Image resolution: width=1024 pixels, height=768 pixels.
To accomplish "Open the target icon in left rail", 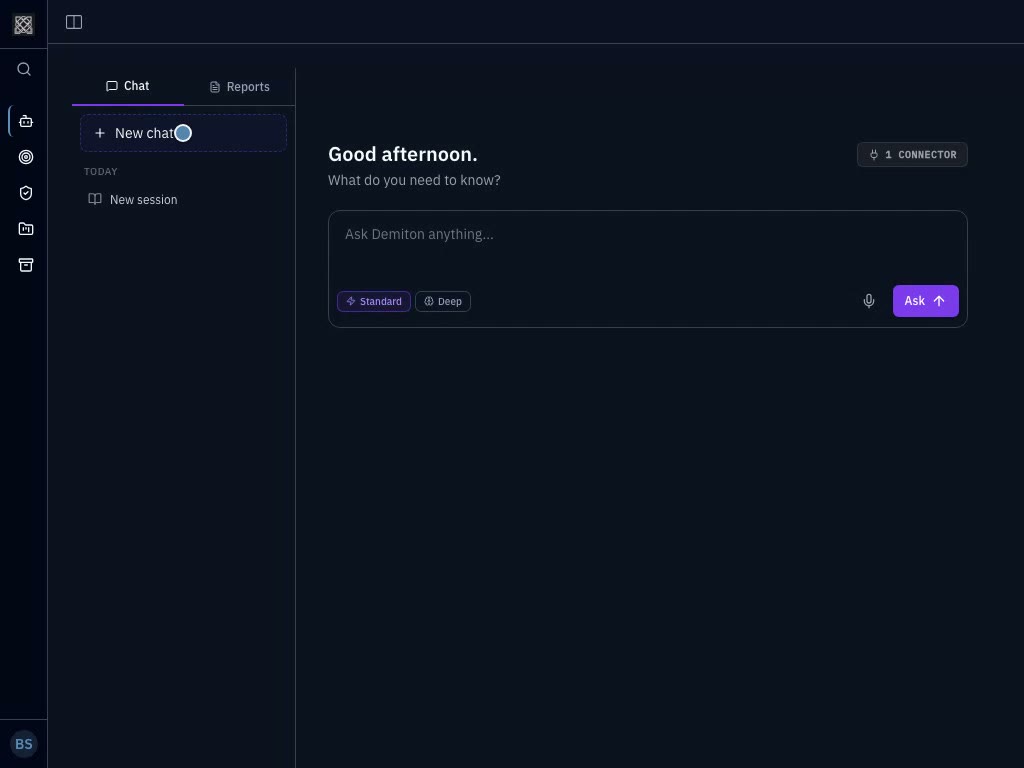I will coord(26,157).
